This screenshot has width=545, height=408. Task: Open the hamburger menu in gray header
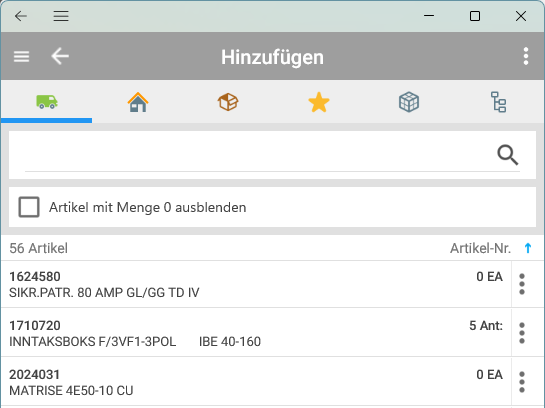21,56
